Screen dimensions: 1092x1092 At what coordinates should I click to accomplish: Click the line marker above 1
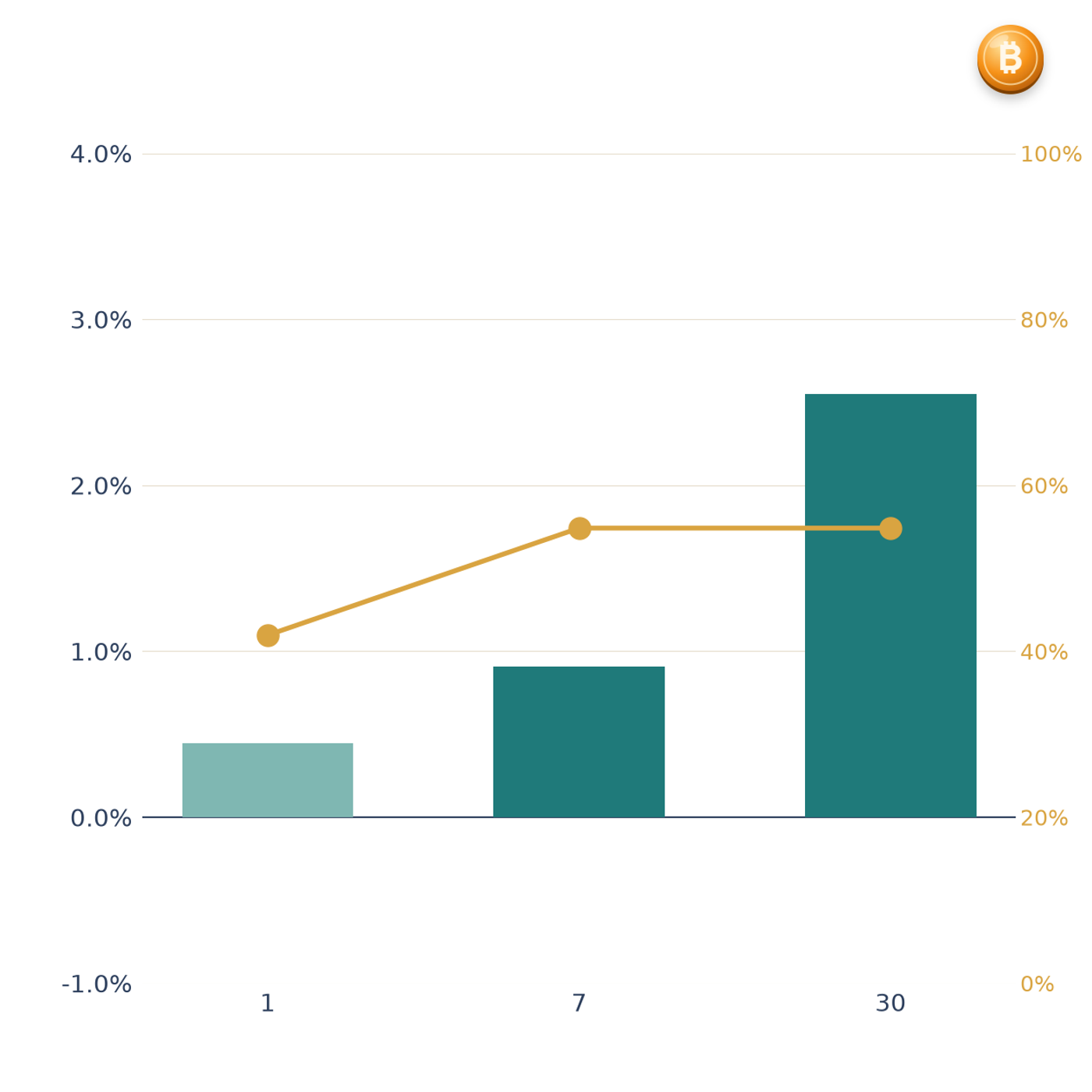[x=268, y=636]
